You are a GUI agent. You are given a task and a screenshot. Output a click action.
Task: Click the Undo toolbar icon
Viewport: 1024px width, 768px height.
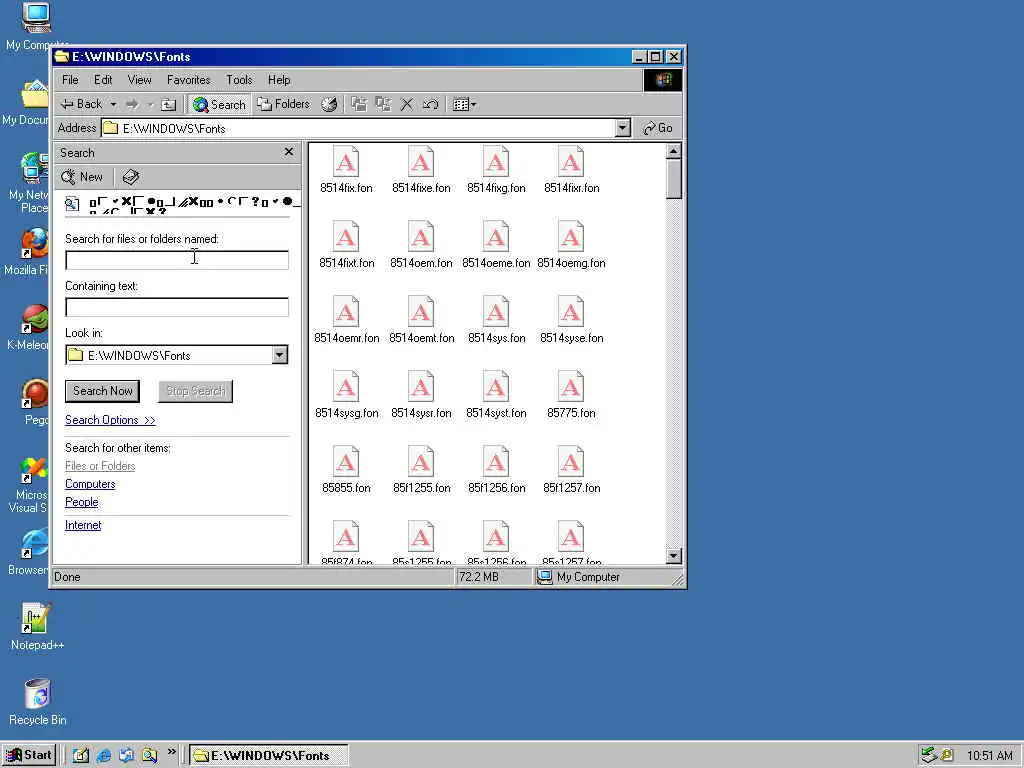pos(430,104)
